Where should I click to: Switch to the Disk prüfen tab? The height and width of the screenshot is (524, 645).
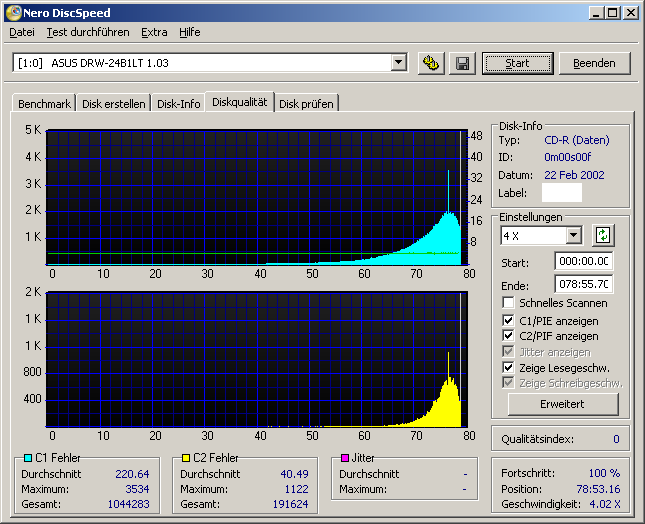[306, 104]
